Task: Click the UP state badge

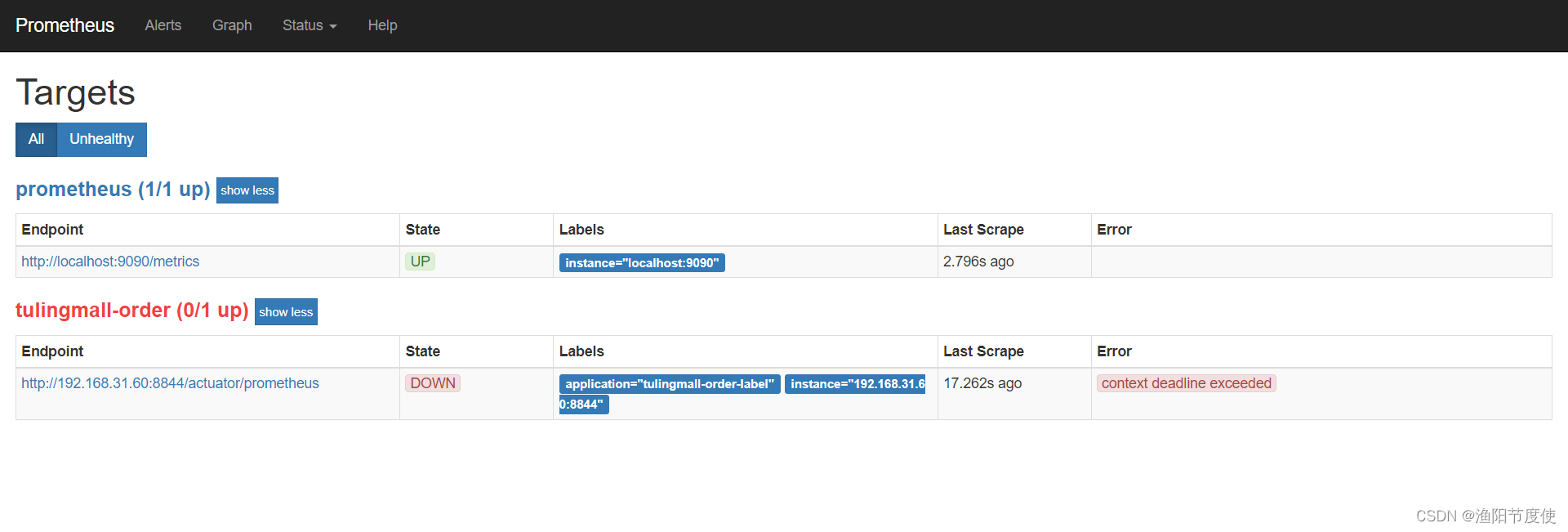Action: click(421, 262)
